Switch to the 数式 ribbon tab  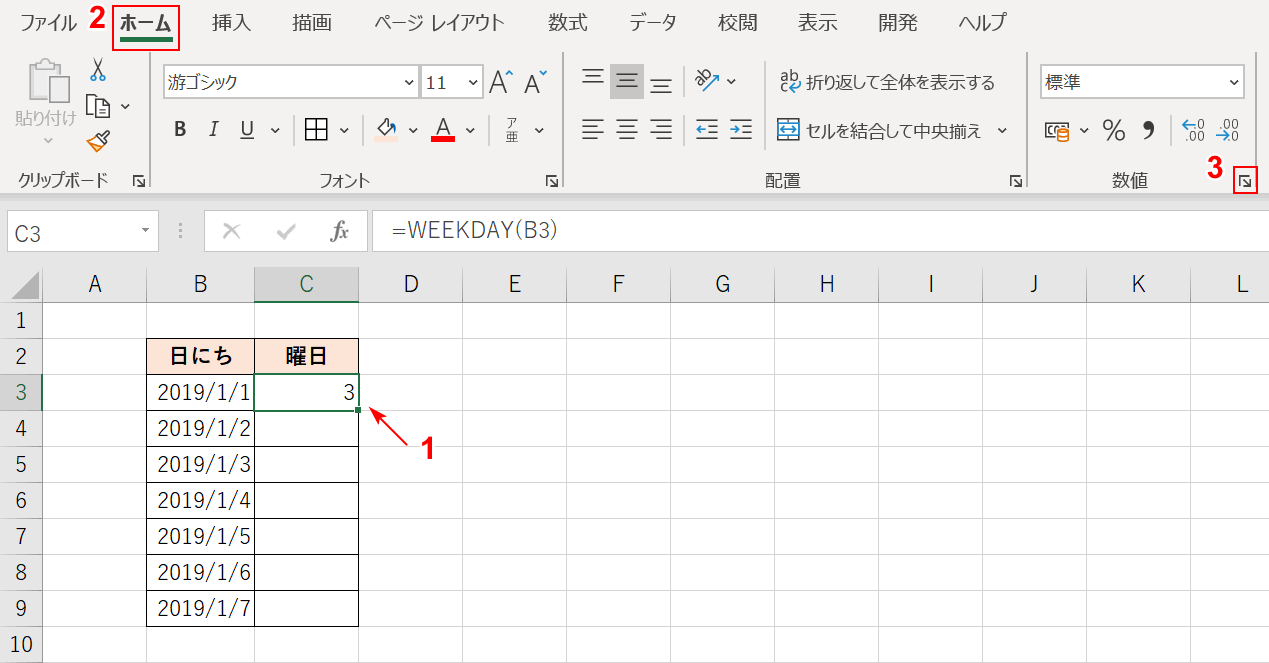click(x=567, y=22)
